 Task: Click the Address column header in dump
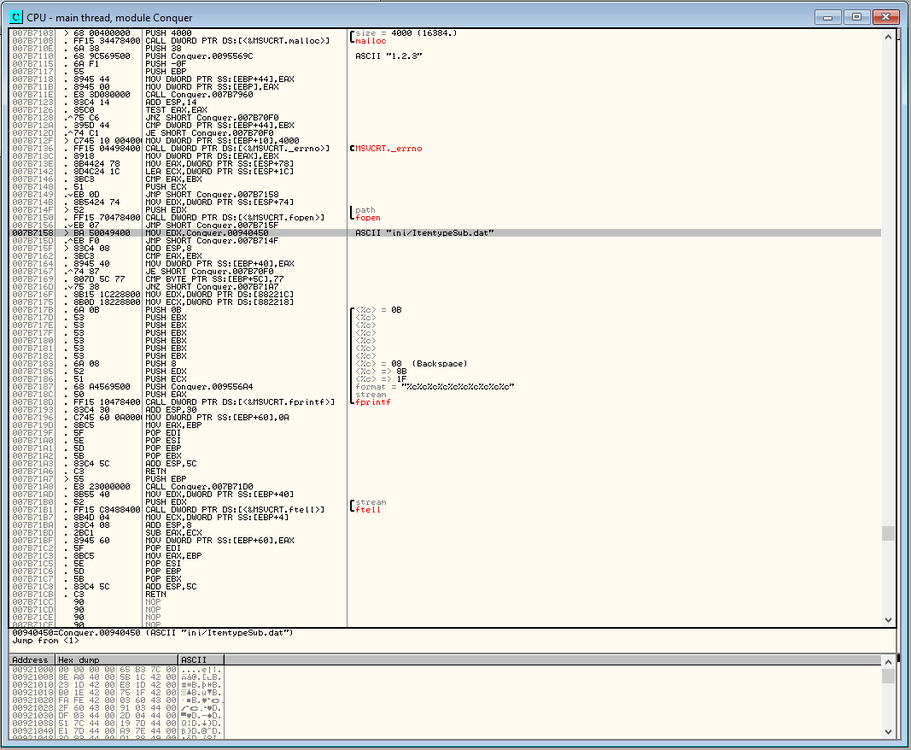coord(31,660)
